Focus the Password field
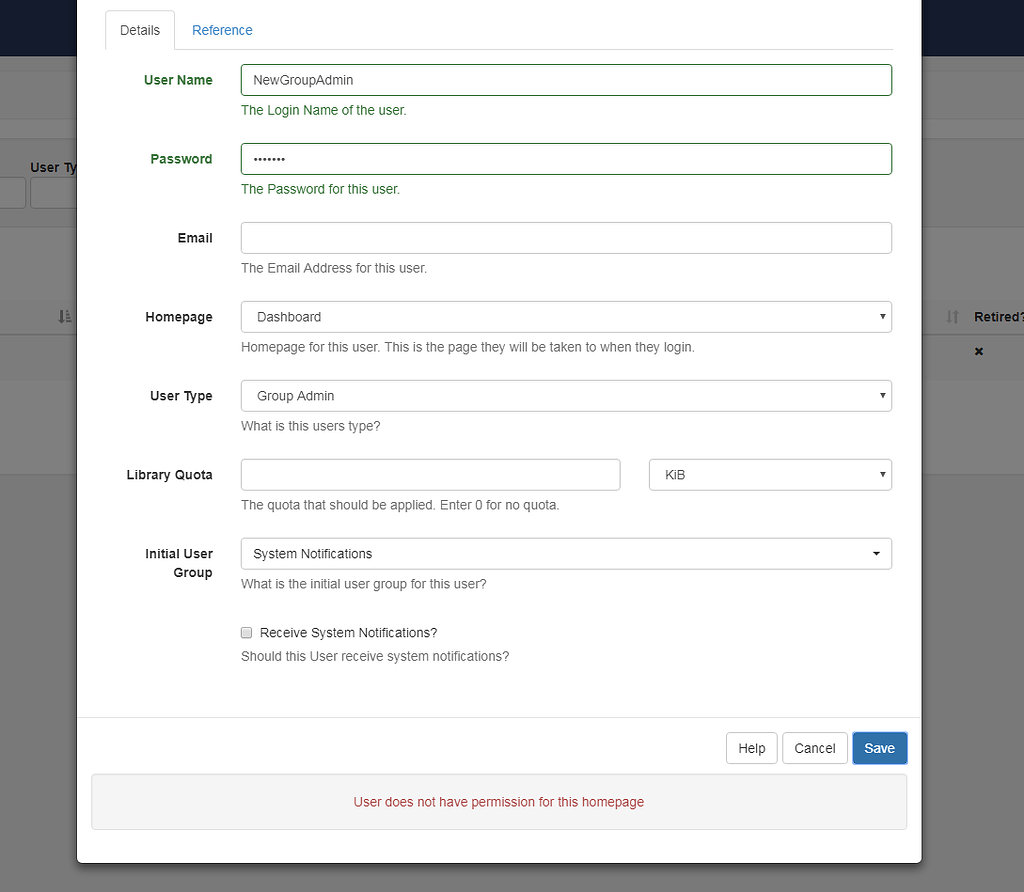This screenshot has height=892, width=1024. pyautogui.click(x=566, y=159)
